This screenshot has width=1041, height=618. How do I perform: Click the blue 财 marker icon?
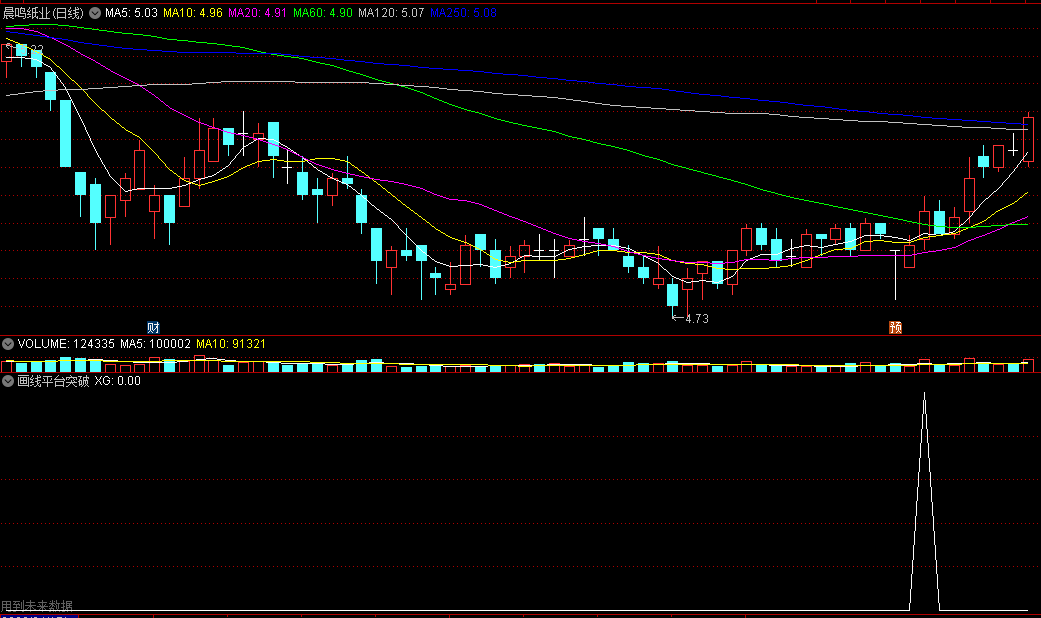(153, 327)
